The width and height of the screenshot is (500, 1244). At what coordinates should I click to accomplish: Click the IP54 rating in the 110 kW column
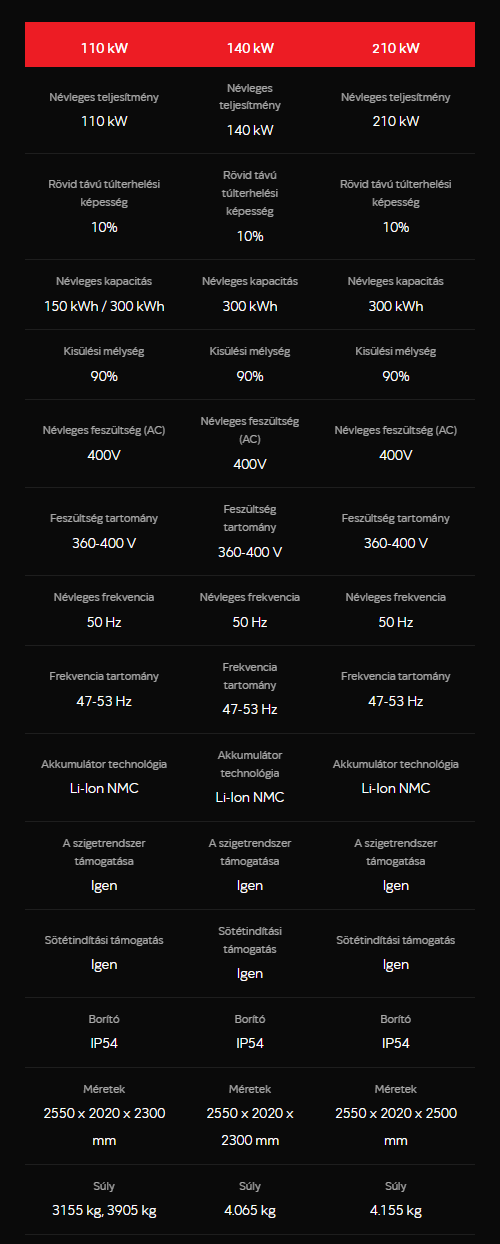[104, 1042]
